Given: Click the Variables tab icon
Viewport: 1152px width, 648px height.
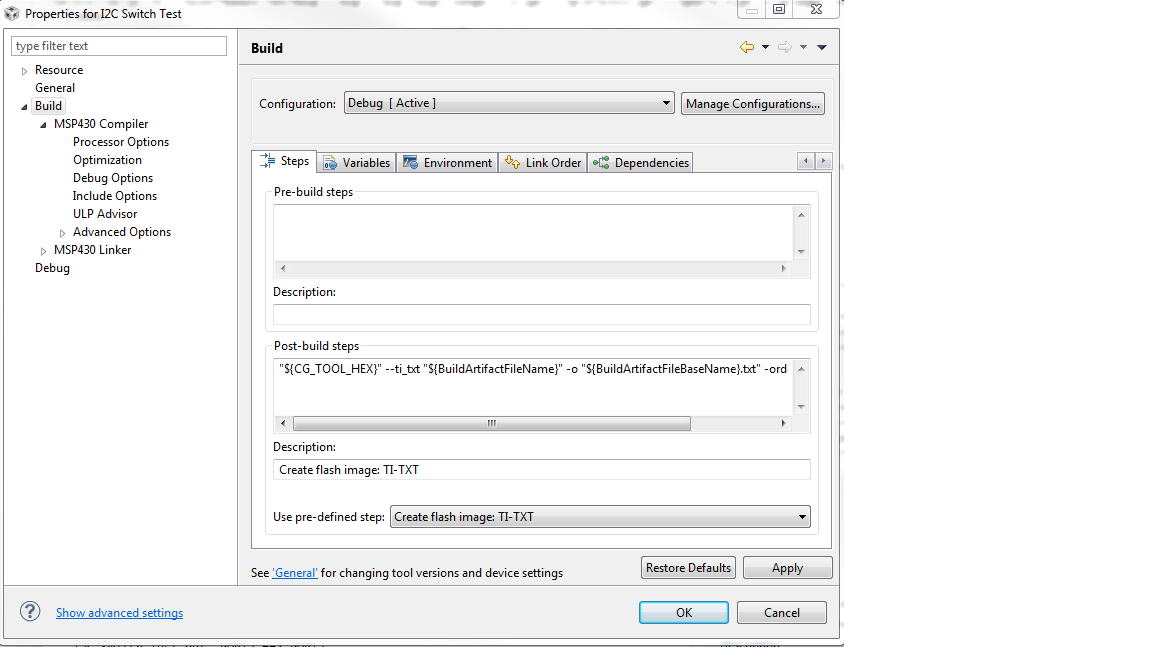Looking at the screenshot, I should click(331, 162).
